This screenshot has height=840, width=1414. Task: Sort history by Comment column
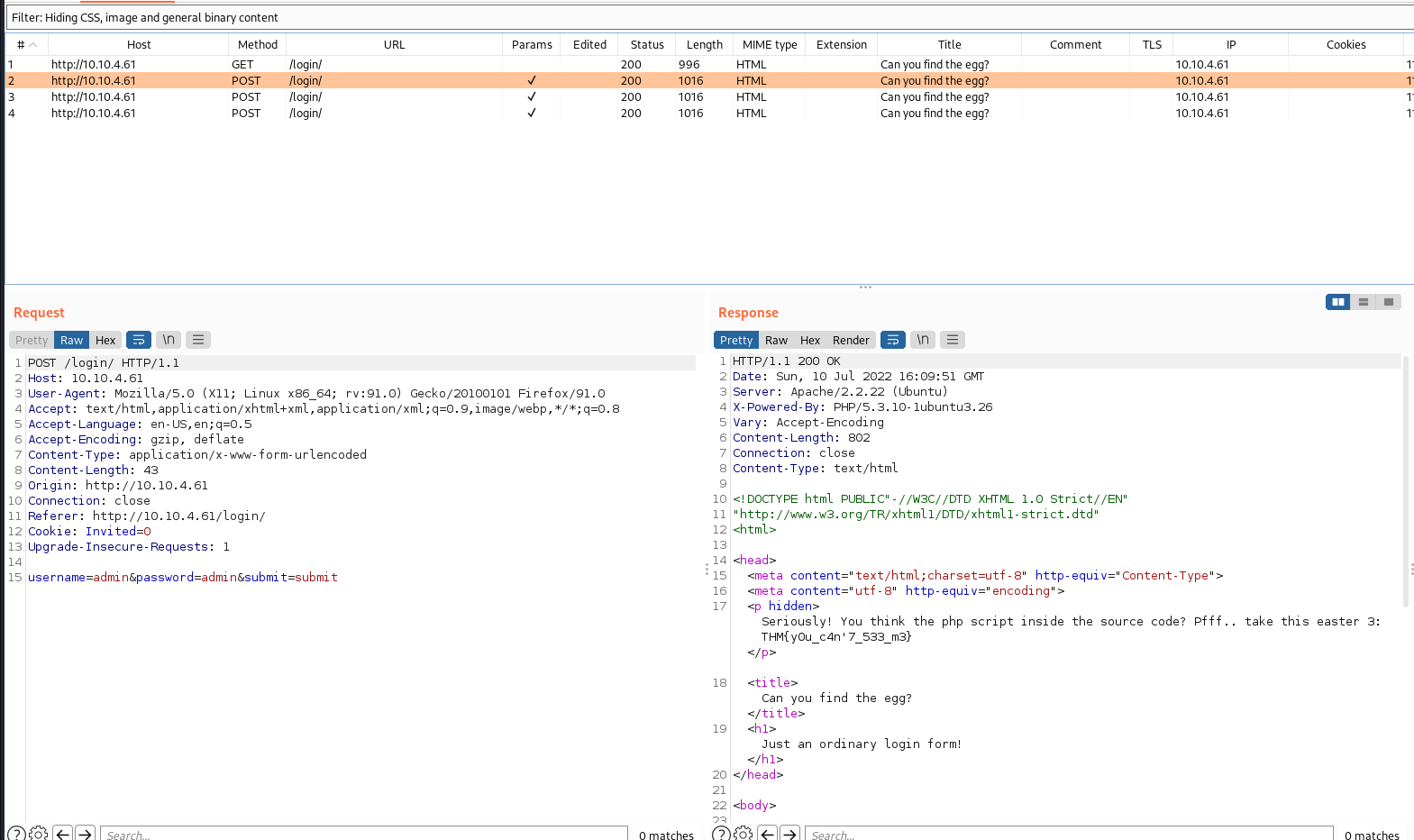[x=1075, y=44]
